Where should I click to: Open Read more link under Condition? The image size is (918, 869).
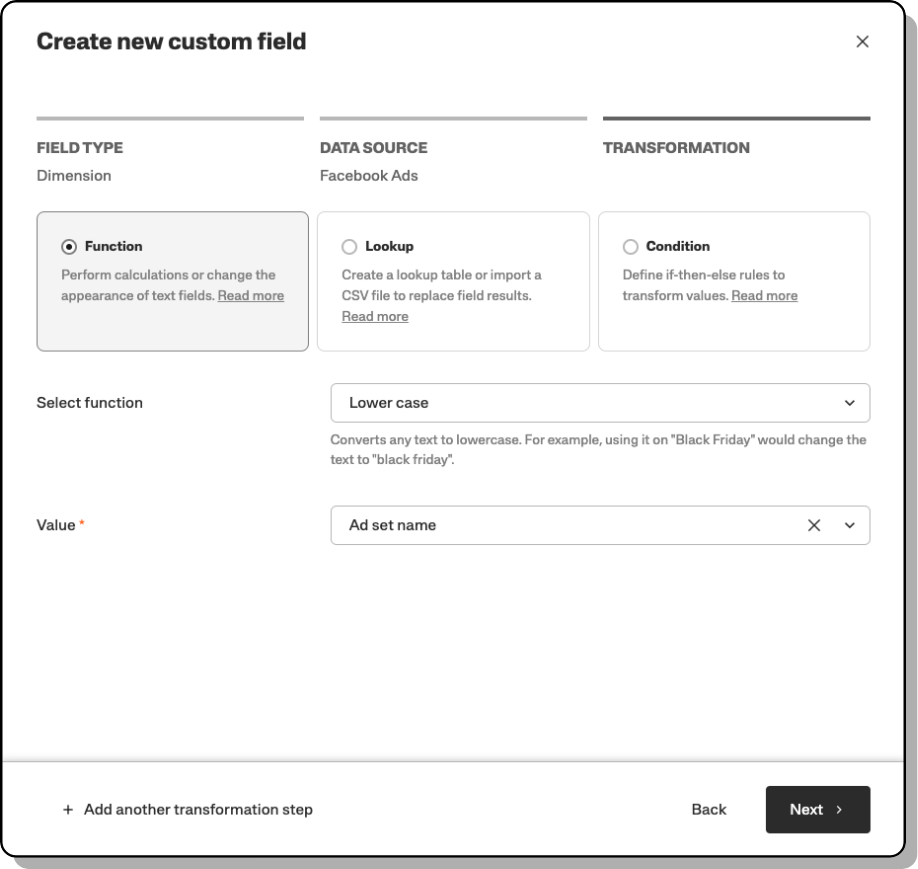pyautogui.click(x=764, y=296)
